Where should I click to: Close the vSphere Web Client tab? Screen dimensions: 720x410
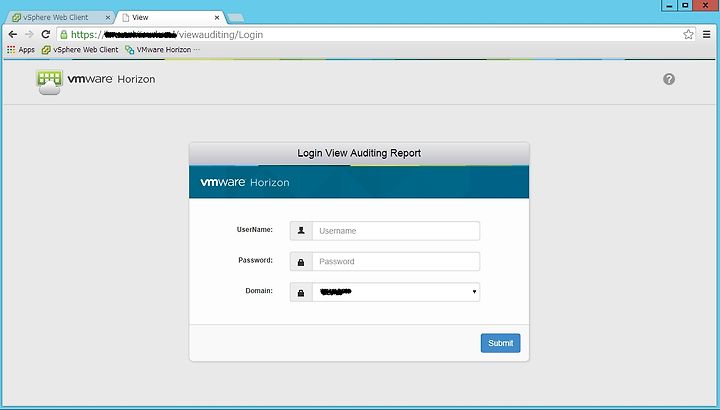point(108,17)
